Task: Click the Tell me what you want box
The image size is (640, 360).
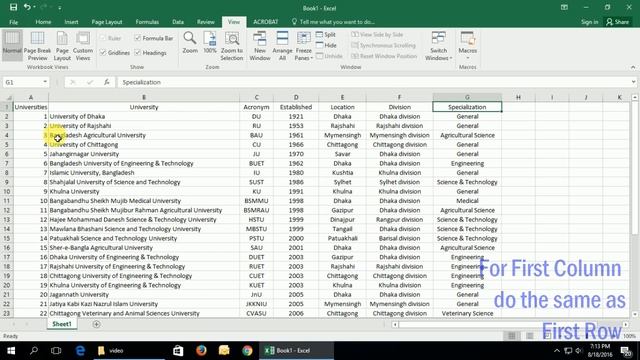Action: tap(333, 22)
